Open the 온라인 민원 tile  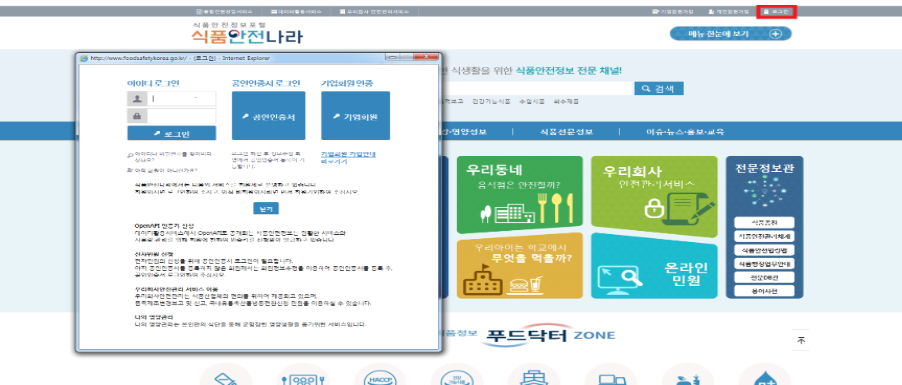pos(654,265)
